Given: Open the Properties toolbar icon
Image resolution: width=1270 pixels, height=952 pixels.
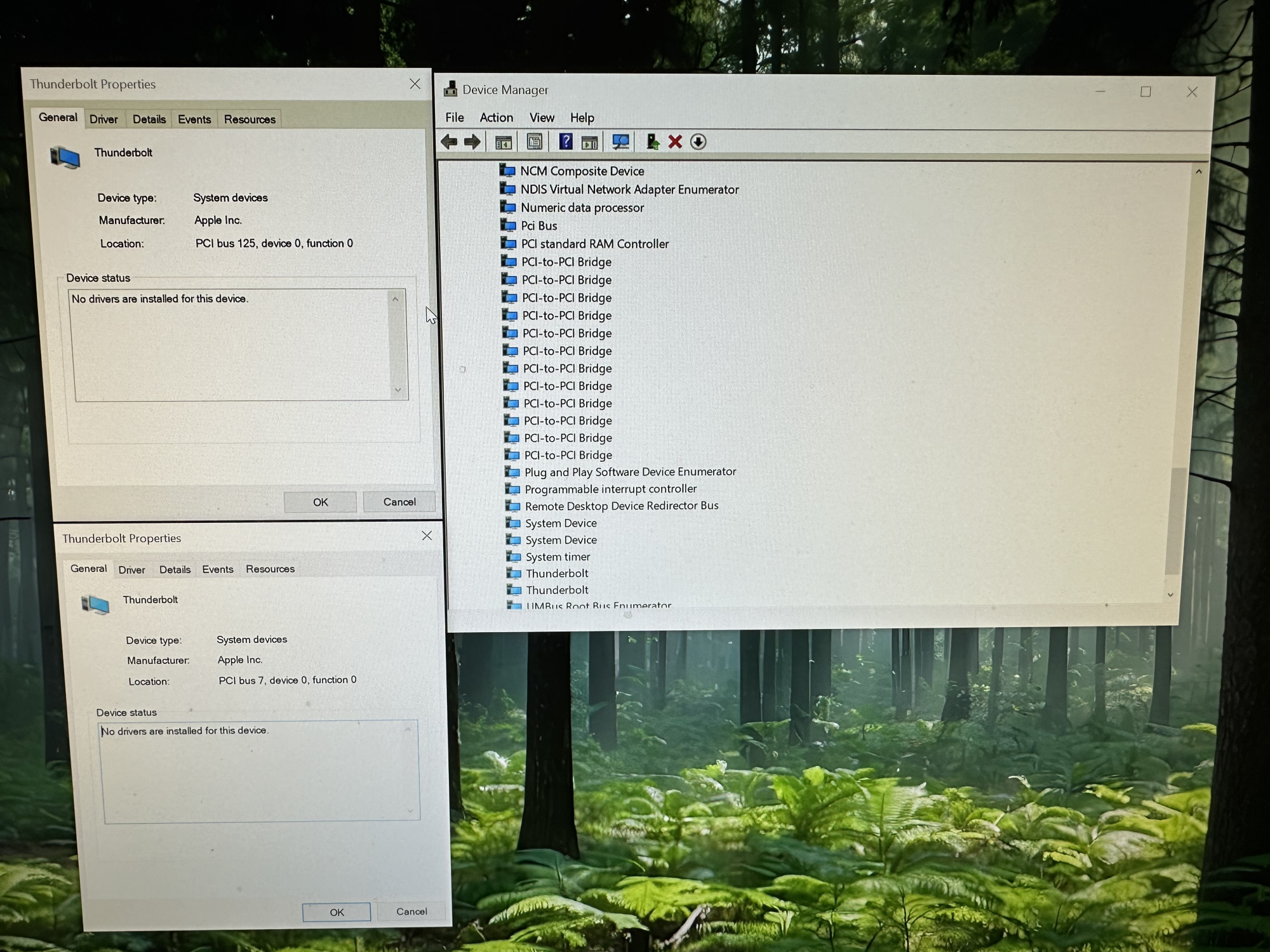Looking at the screenshot, I should click(535, 142).
